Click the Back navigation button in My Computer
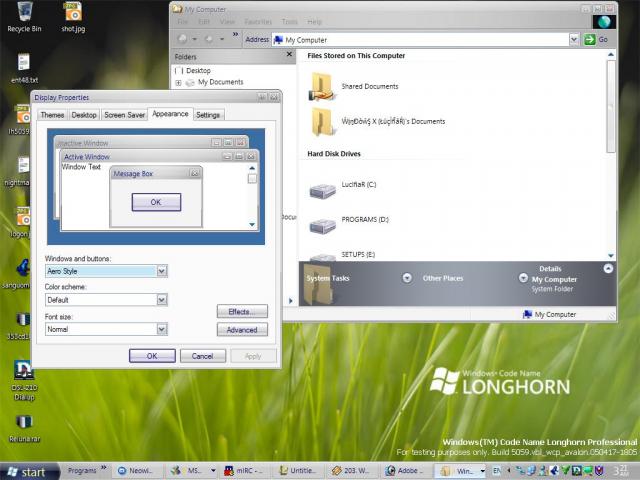The height and width of the screenshot is (480, 640). (x=182, y=39)
